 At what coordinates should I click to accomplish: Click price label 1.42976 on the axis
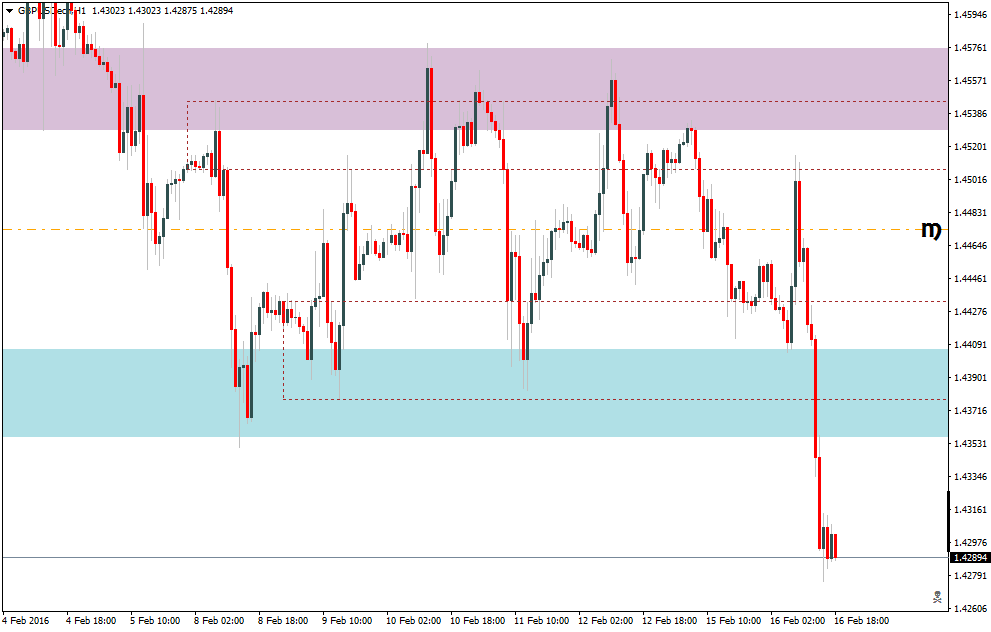pos(970,542)
